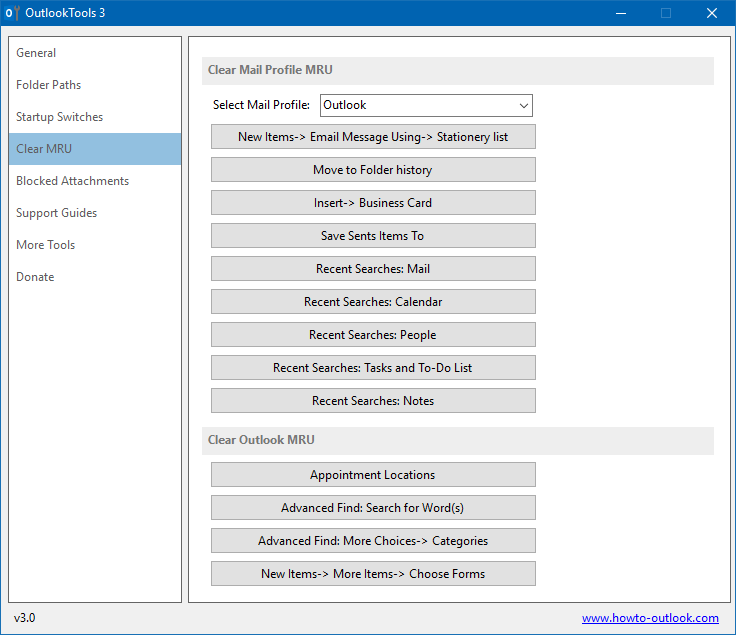Clear the Insert Business Card list
Viewport: 736px width, 635px height.
[373, 203]
